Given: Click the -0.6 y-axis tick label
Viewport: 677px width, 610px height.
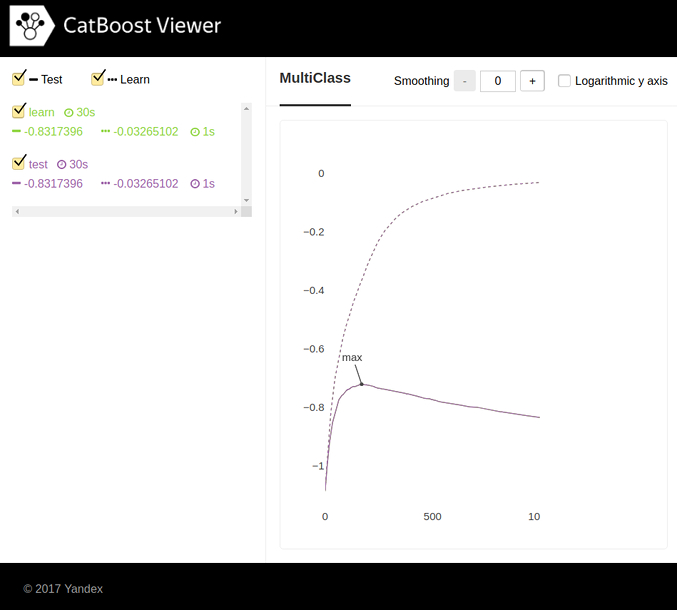Looking at the screenshot, I should click(314, 349).
